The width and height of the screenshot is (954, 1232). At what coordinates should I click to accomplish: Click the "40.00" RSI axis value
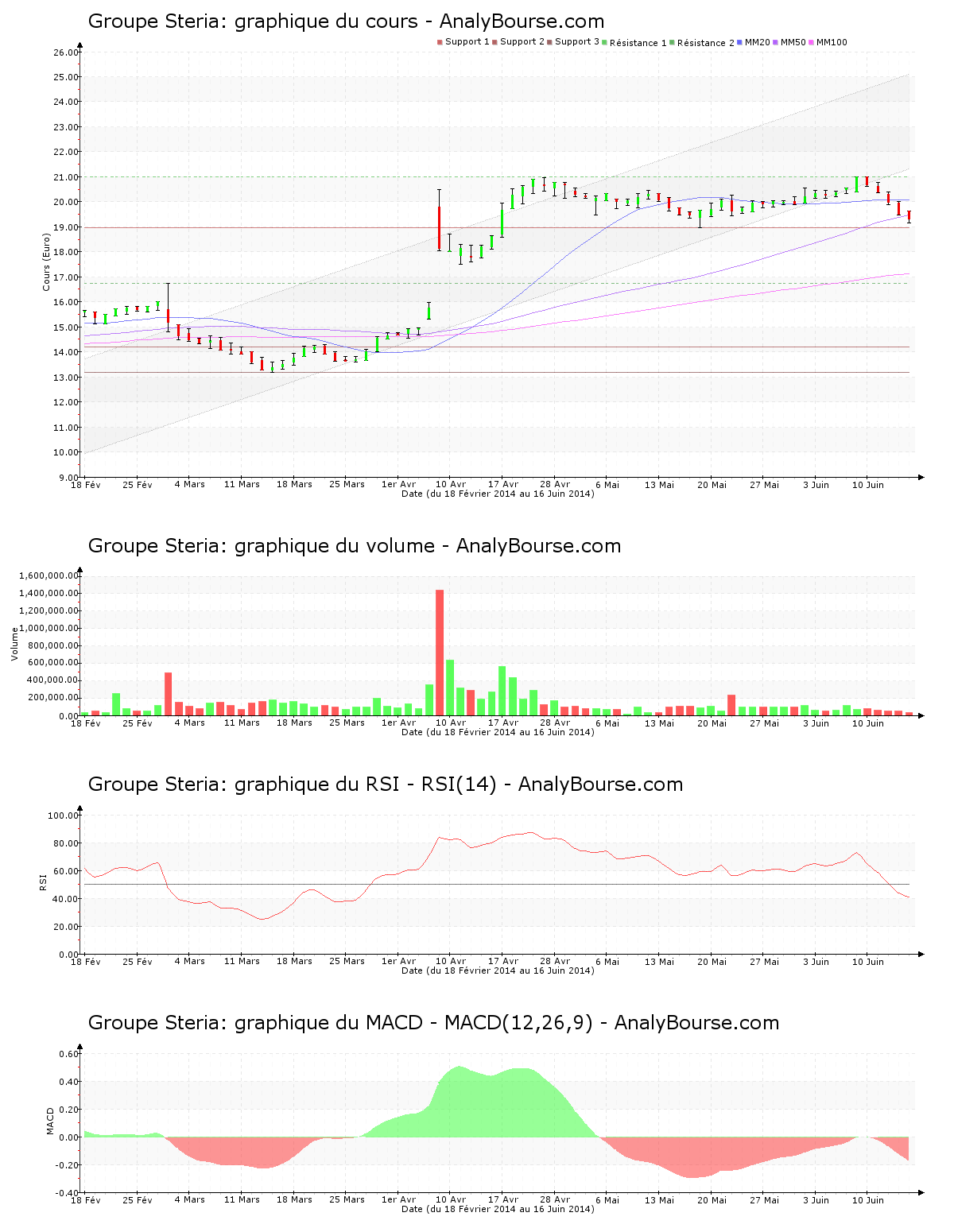click(65, 899)
